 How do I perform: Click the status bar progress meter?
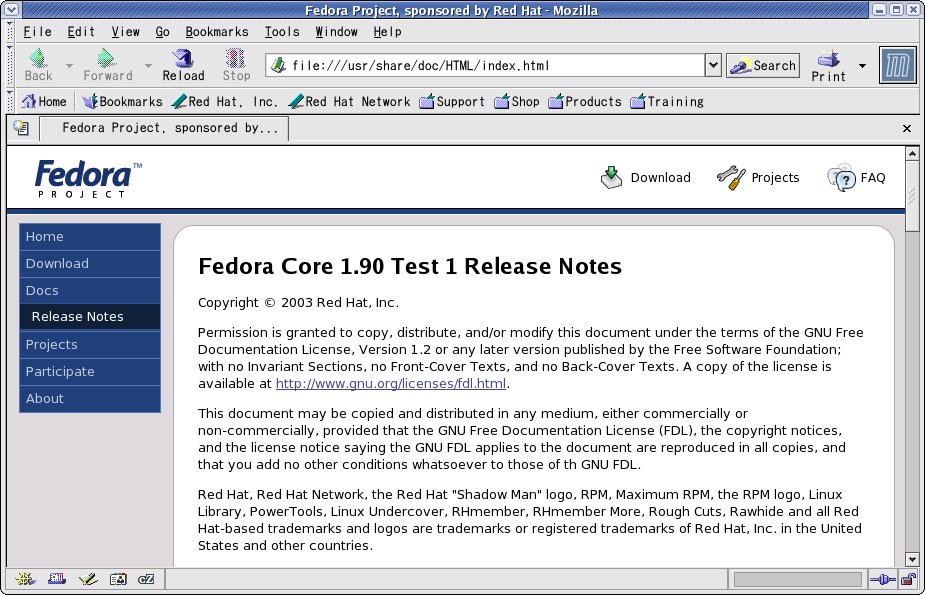click(797, 580)
